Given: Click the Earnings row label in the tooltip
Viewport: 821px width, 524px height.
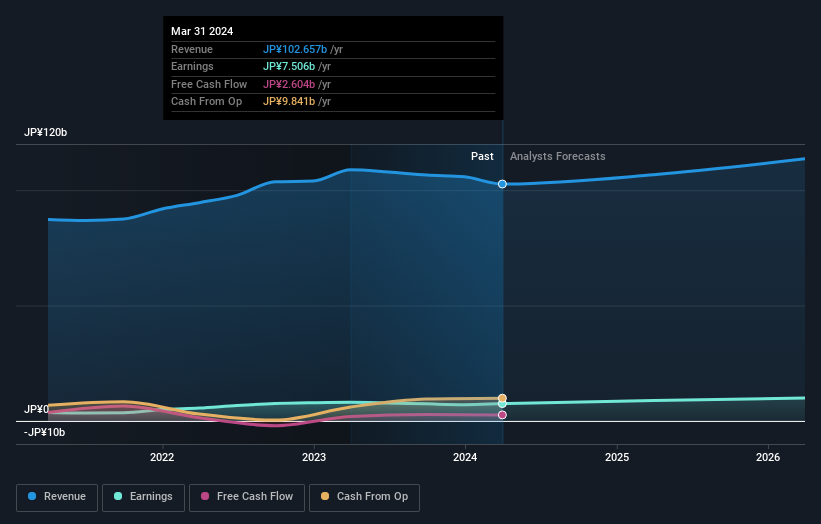Looking at the screenshot, I should point(192,66).
